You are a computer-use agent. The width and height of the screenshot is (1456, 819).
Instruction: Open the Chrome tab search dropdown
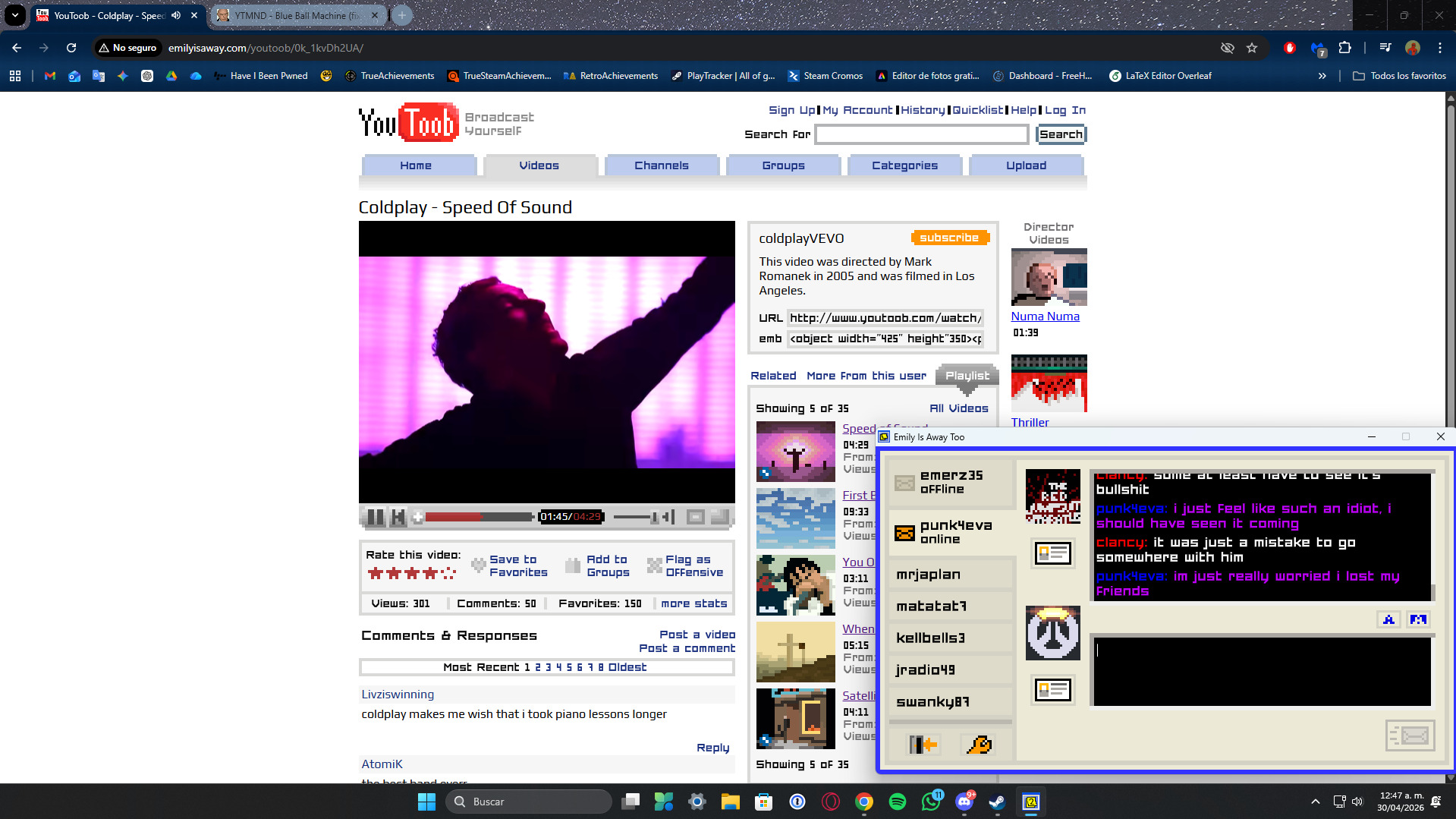(x=15, y=15)
